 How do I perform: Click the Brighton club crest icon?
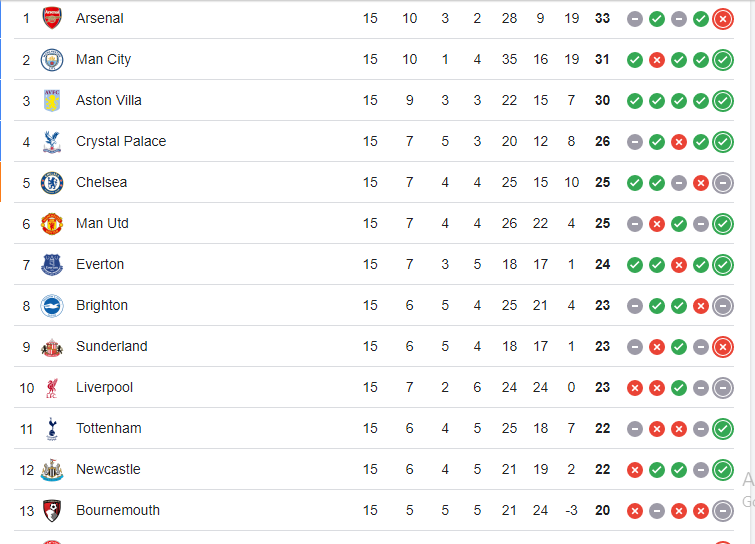pyautogui.click(x=52, y=305)
